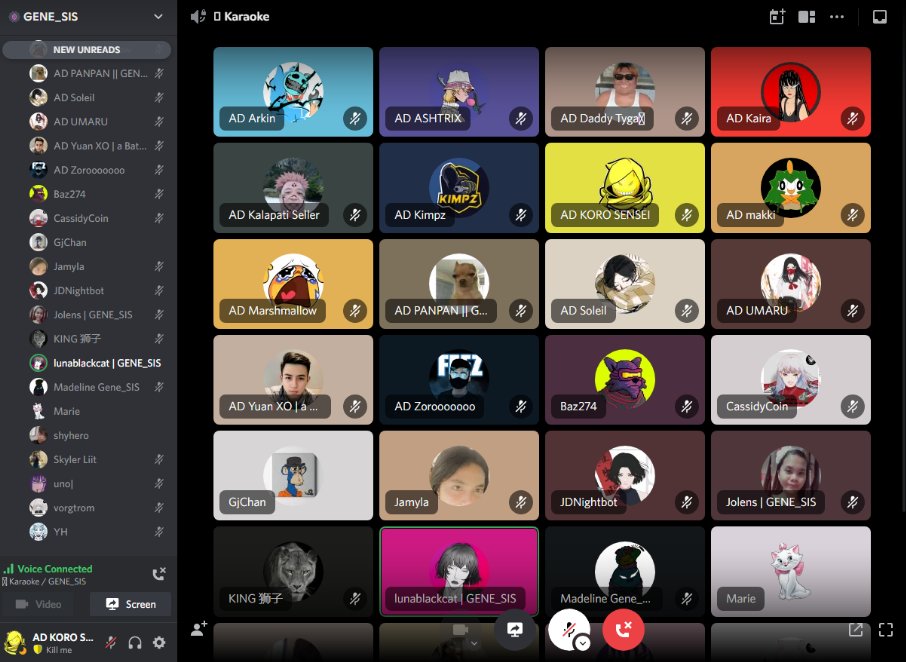This screenshot has height=662, width=906.
Task: Select AD Zoroooooo in sidebar list
Action: point(97,170)
